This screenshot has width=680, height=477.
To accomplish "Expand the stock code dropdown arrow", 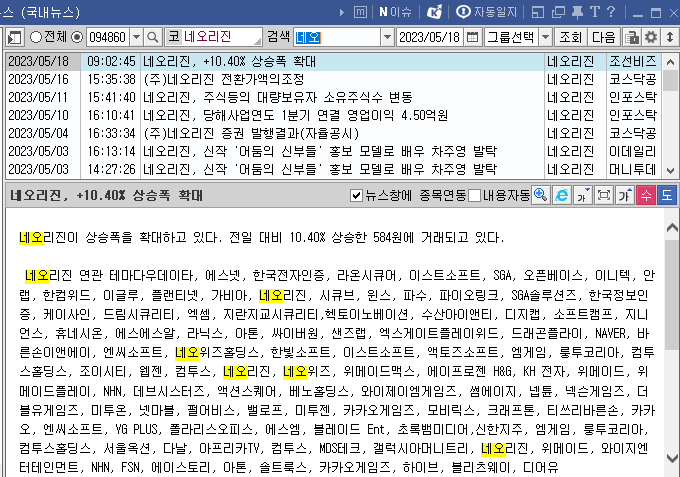I will (x=136, y=37).
